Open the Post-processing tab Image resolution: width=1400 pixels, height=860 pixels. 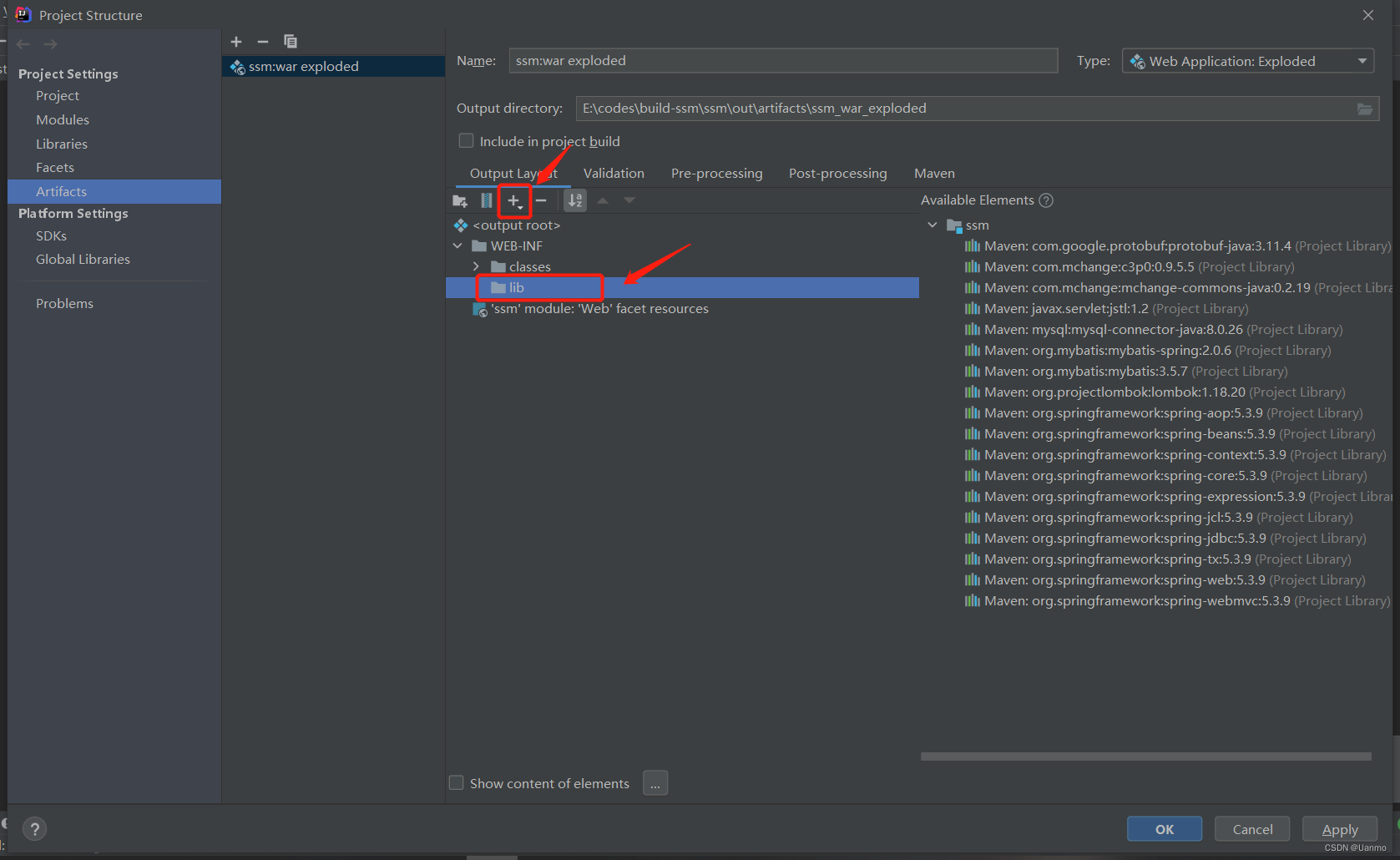point(838,174)
